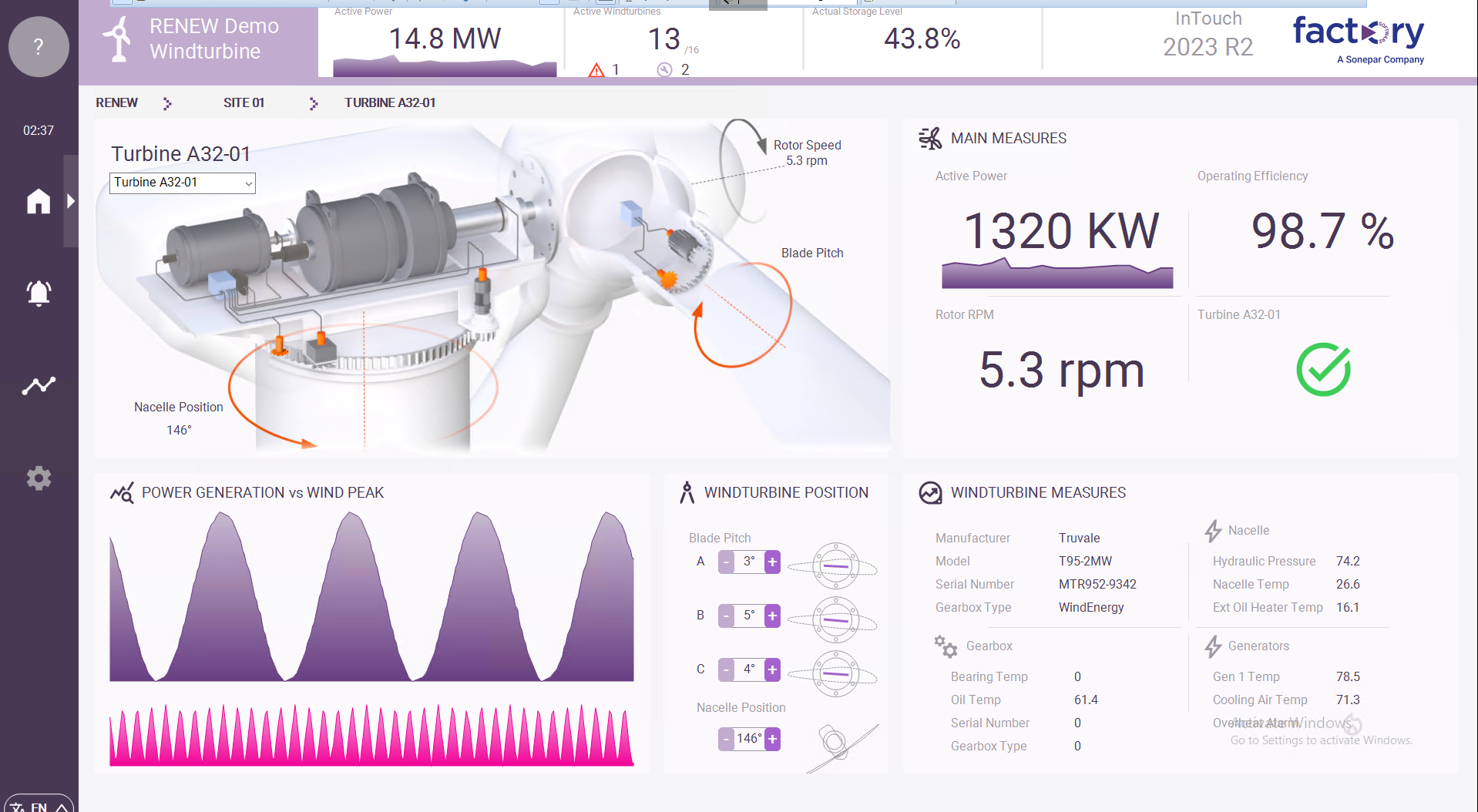
Task: Open the Turbine A32-01 dropdown
Action: tap(183, 183)
